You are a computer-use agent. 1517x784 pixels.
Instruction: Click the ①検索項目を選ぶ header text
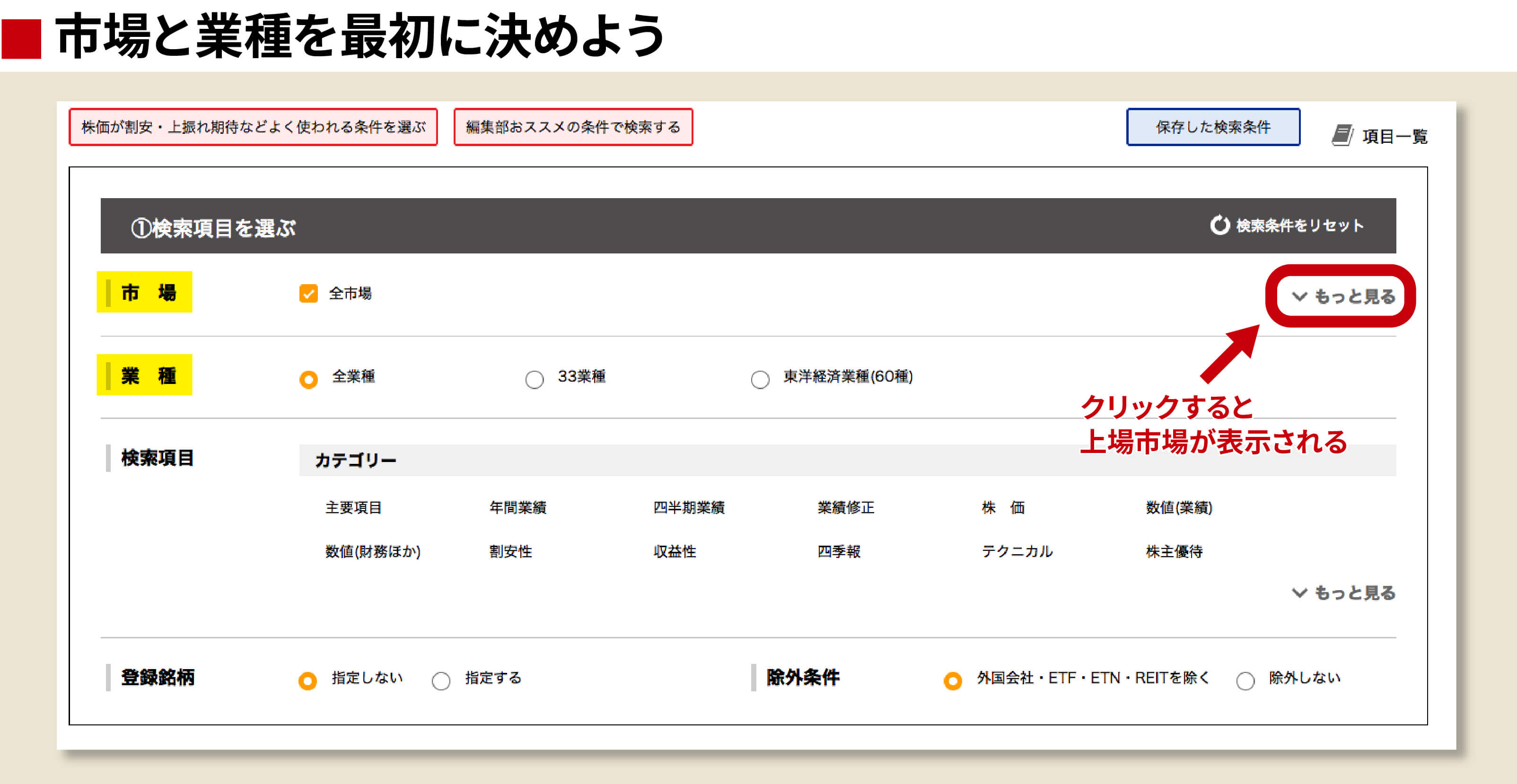coord(212,228)
